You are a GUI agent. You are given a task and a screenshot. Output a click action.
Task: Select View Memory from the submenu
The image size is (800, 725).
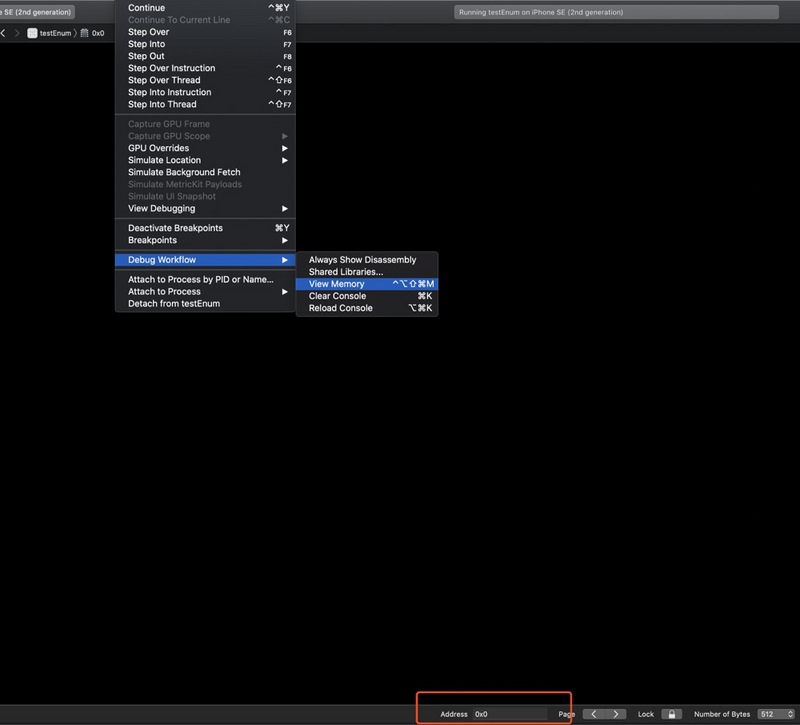(336, 284)
